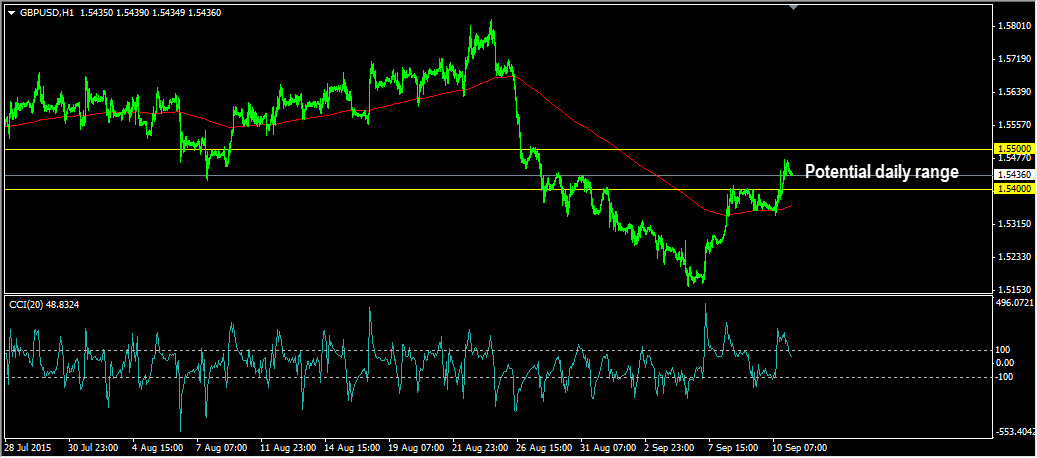This screenshot has height=458, width=1037.
Task: Select the yellow 1.55000 price level label
Action: tap(1013, 149)
